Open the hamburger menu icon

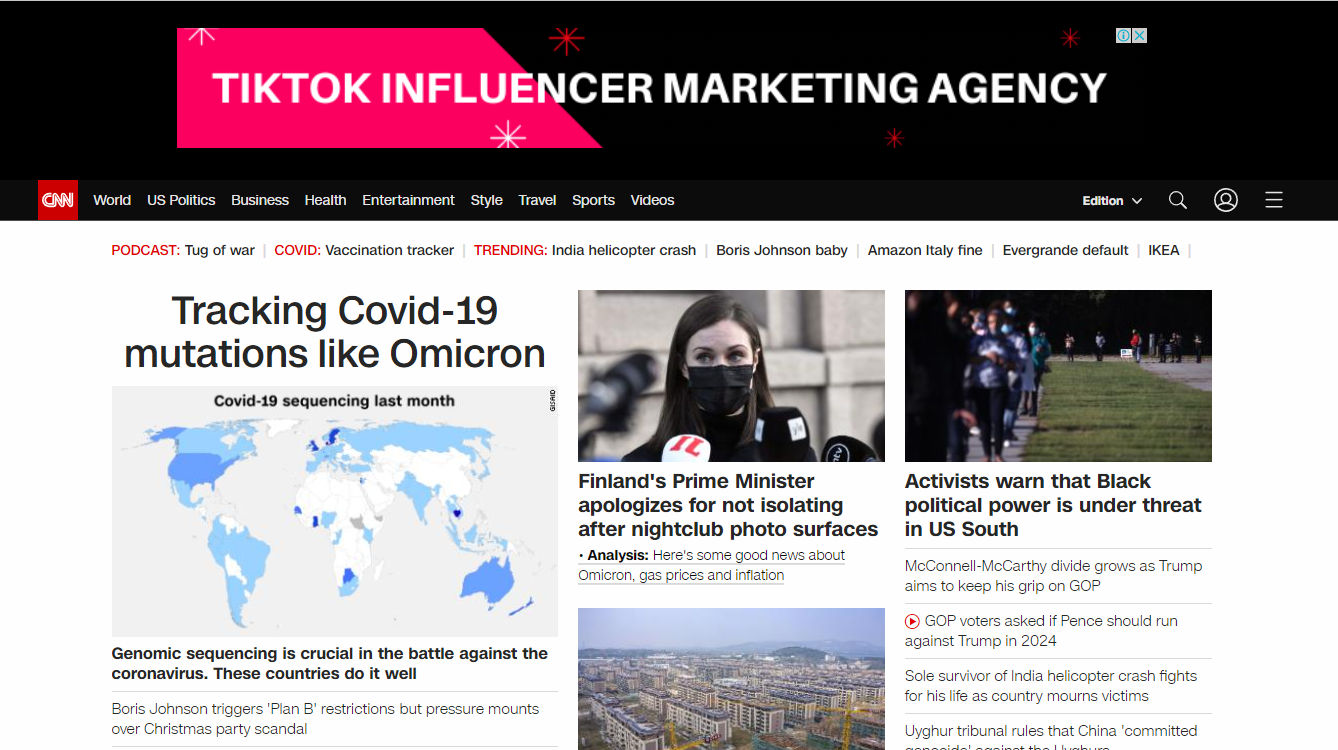(1274, 200)
